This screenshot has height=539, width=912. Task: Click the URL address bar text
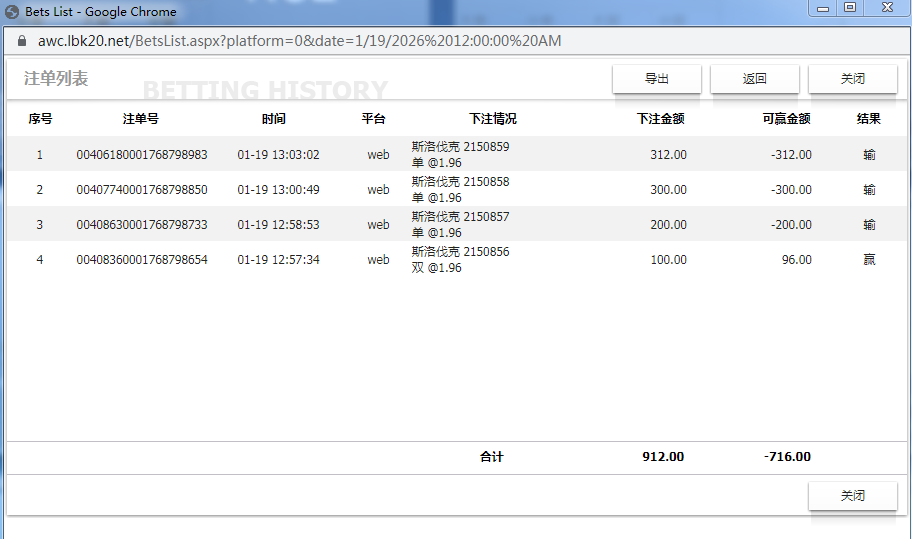coord(300,41)
